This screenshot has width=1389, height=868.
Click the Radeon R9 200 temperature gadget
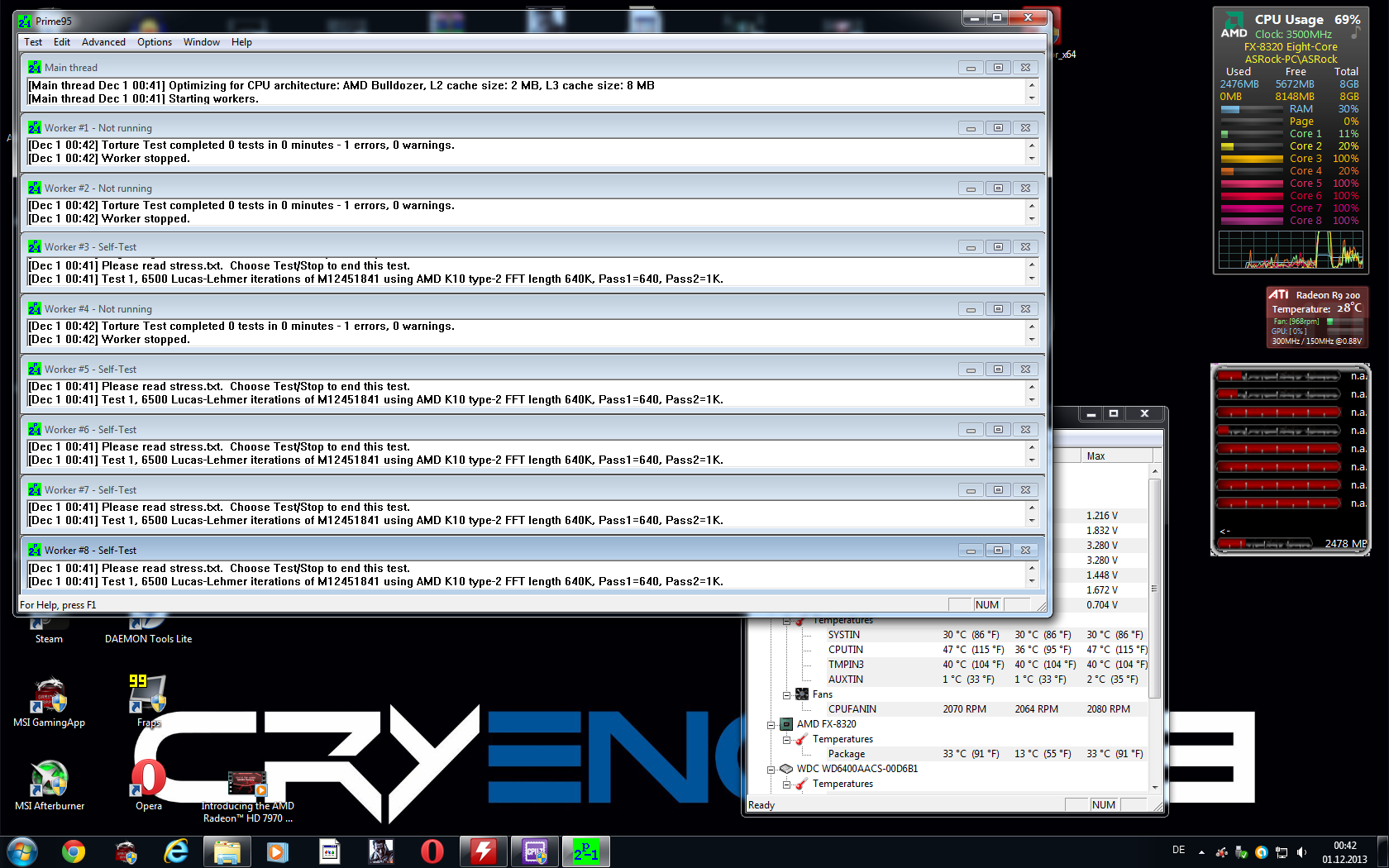coord(1316,317)
